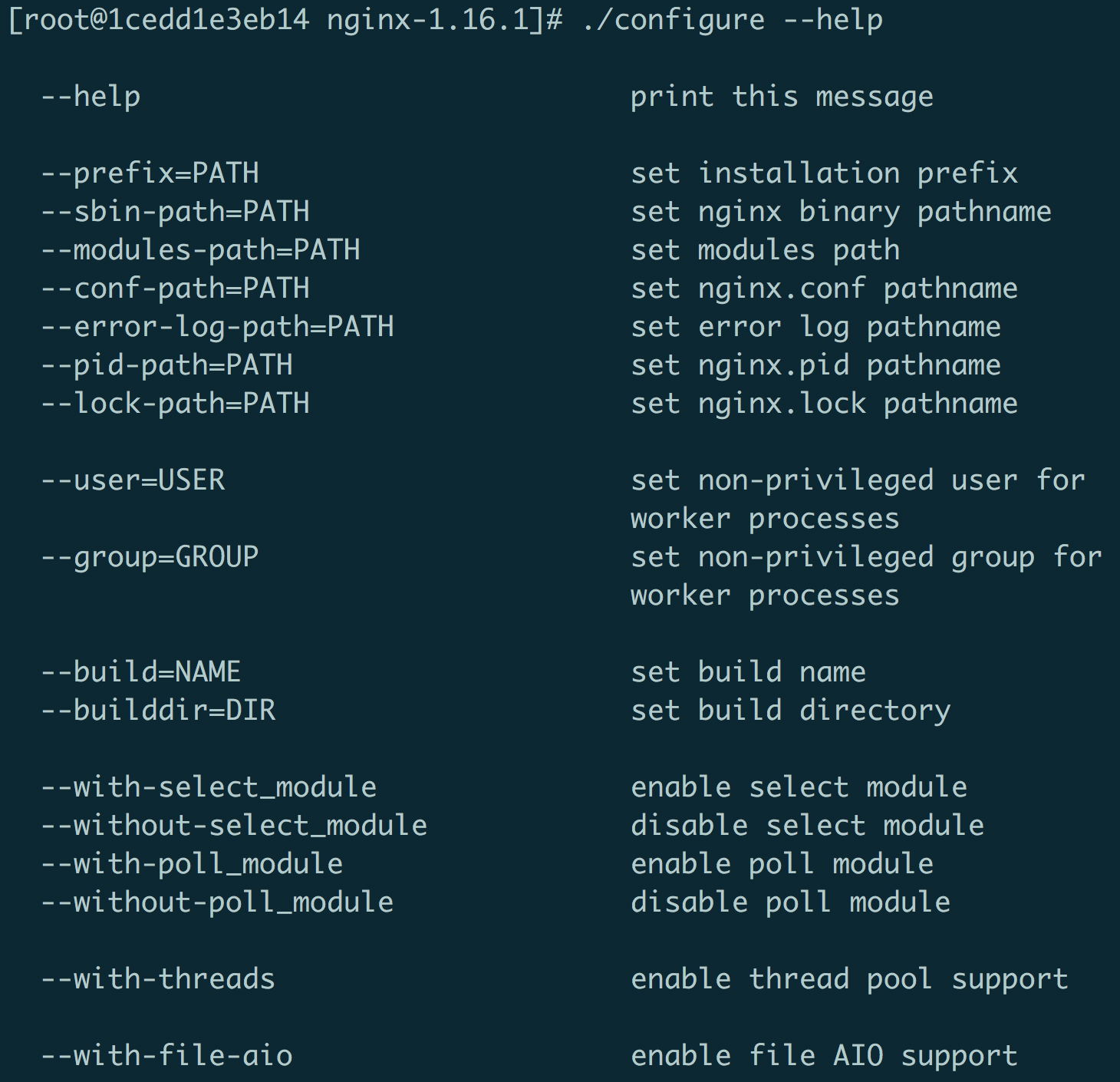Click the ./configure --help command text
Screen dimensions: 1120x1082
[733, 20]
